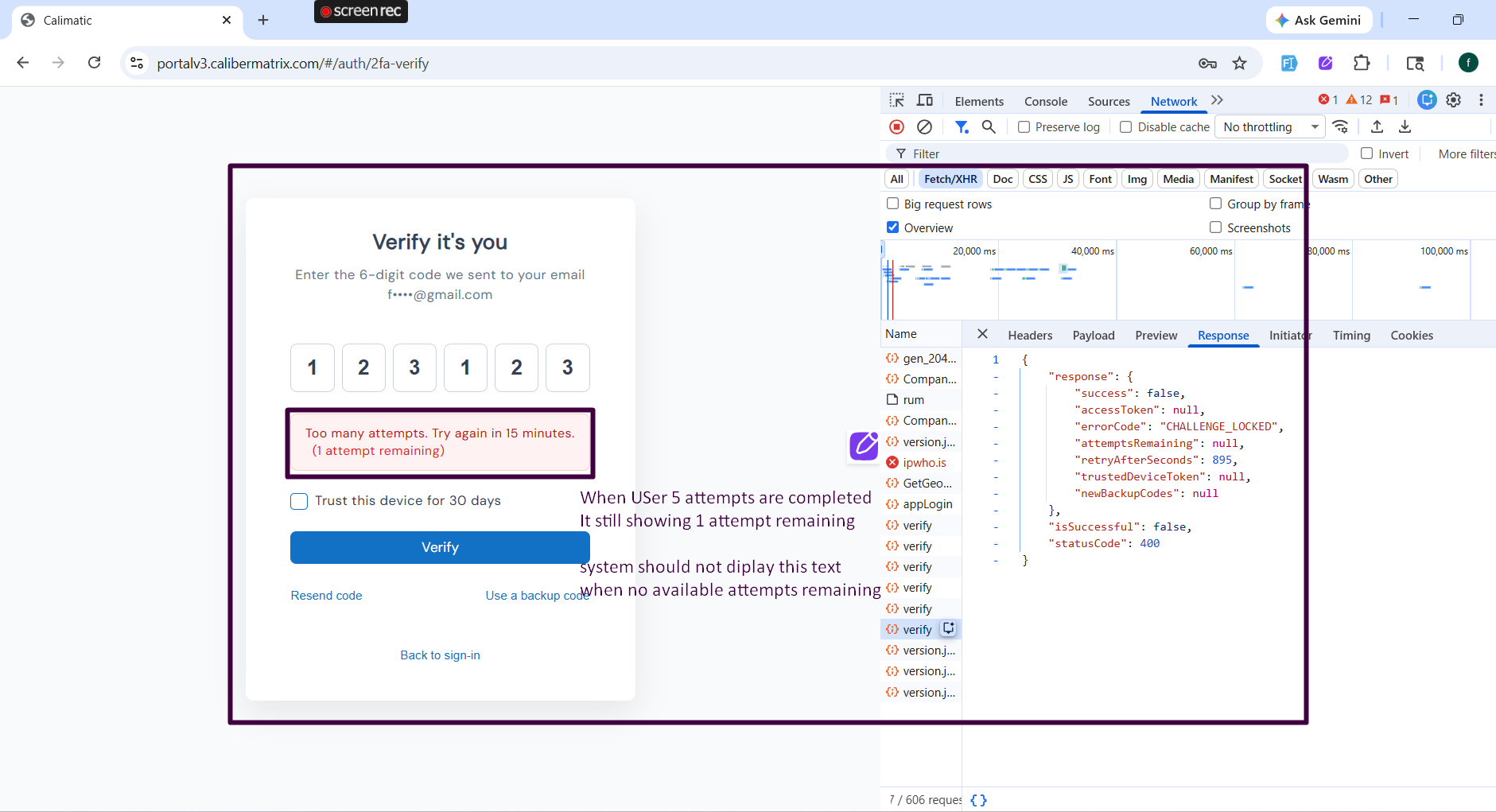Click Back to sign-in link
This screenshot has height=812, width=1496.
click(x=440, y=655)
